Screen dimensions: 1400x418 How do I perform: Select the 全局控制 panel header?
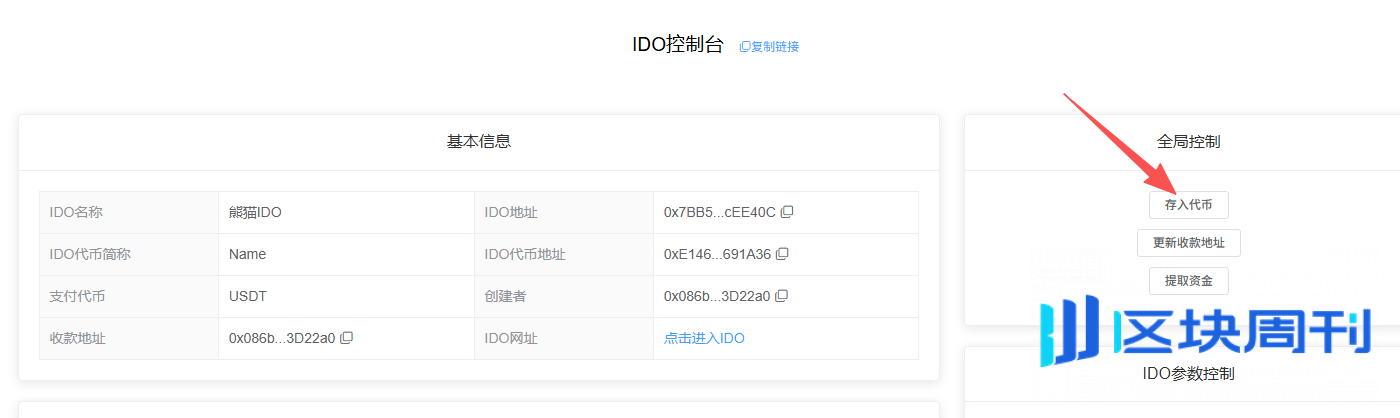1188,142
